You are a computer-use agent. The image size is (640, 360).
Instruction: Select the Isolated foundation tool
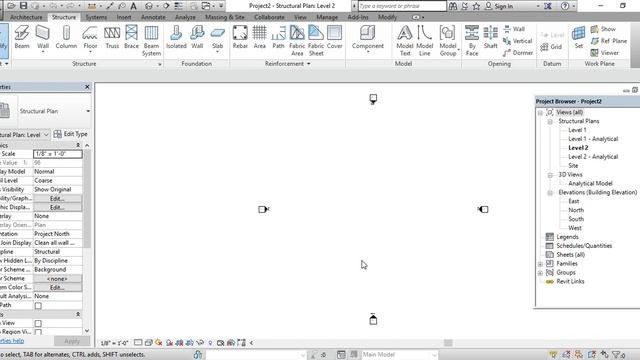pyautogui.click(x=176, y=38)
